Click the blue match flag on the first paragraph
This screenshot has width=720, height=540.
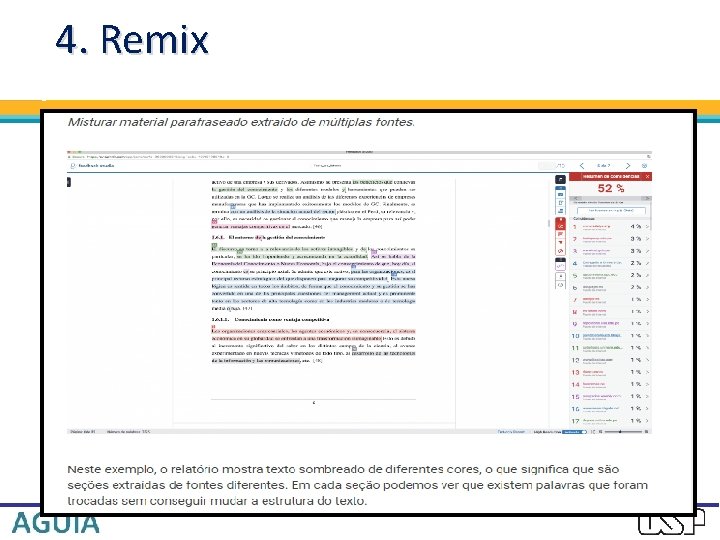(x=233, y=207)
